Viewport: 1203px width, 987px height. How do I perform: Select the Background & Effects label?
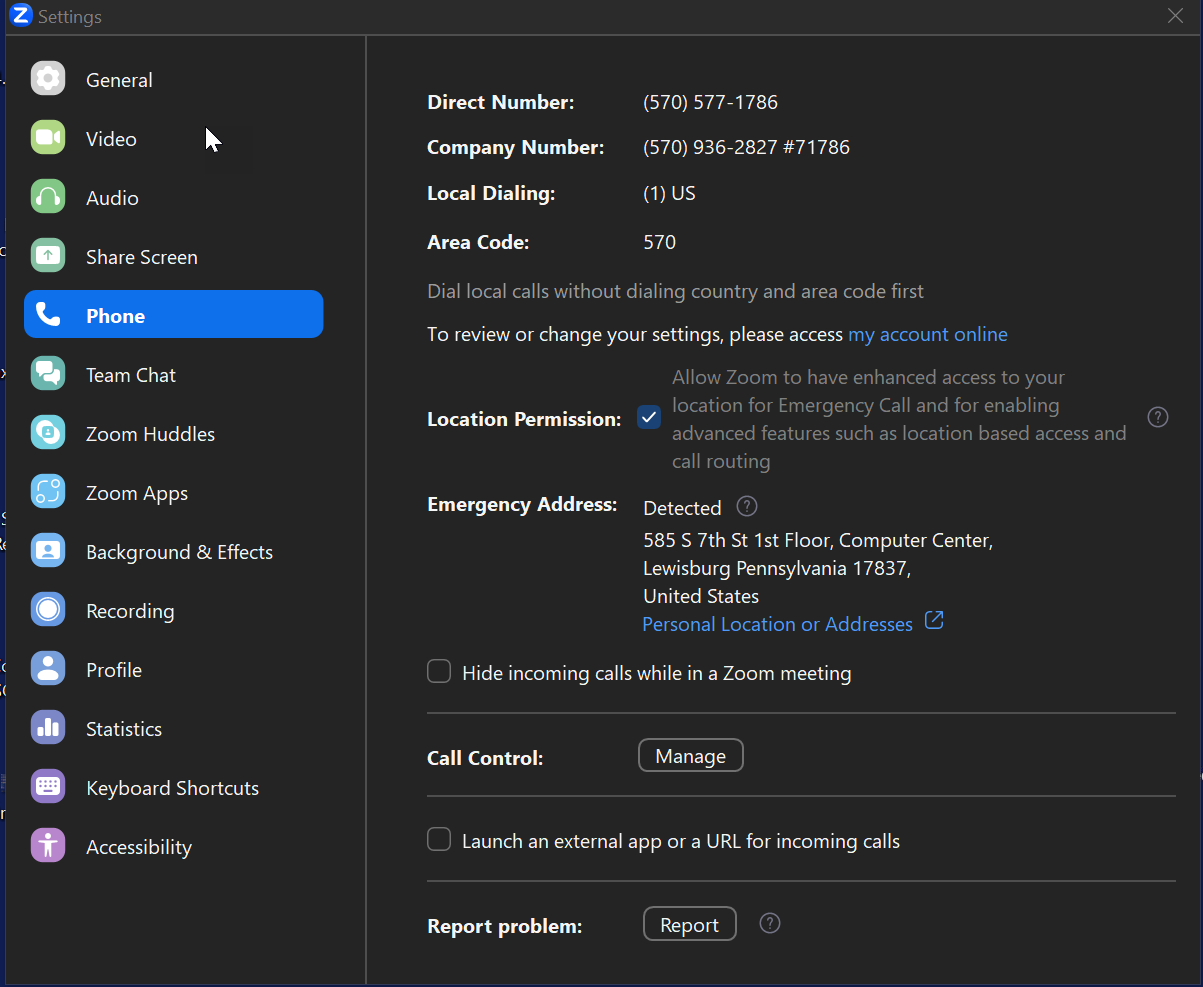pyautogui.click(x=179, y=552)
